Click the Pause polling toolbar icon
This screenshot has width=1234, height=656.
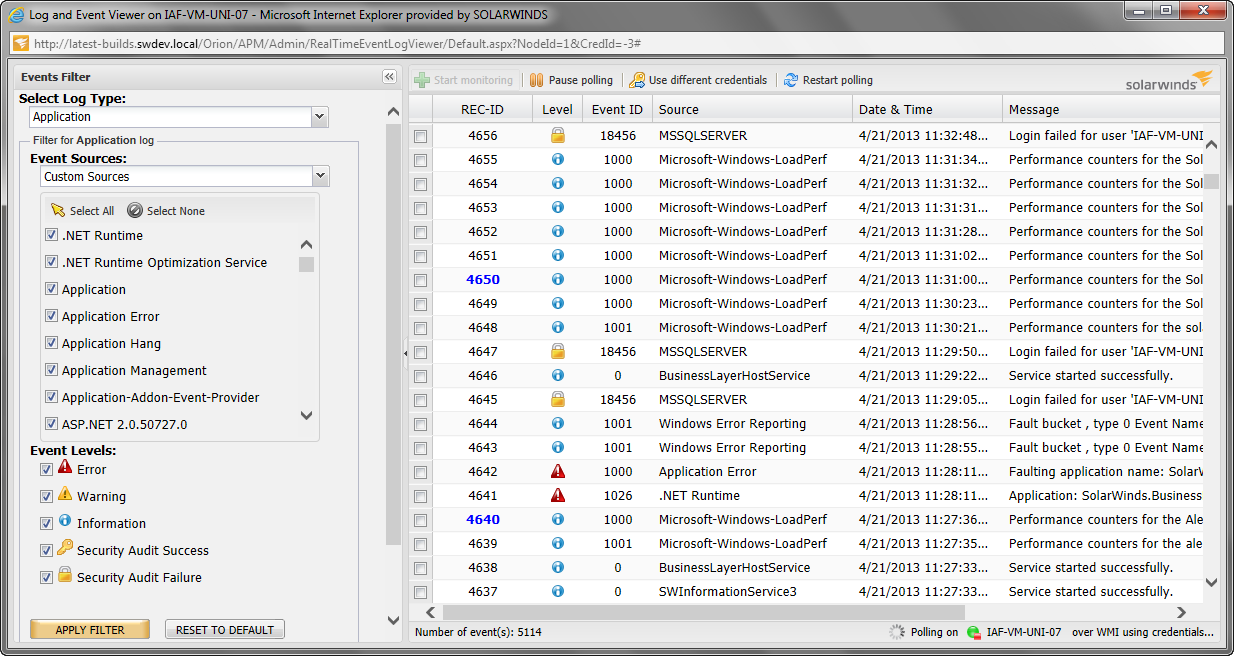click(536, 80)
